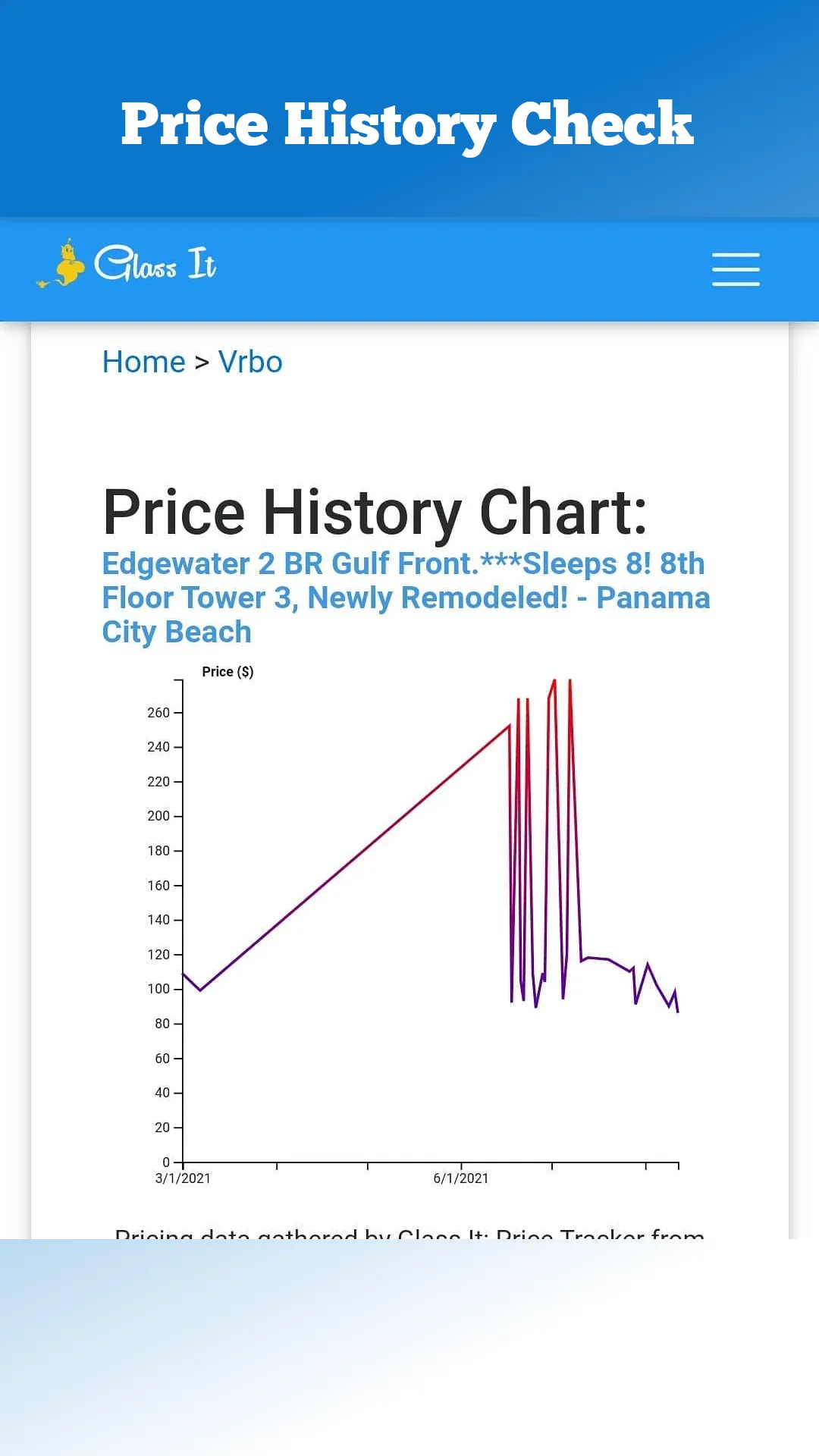
Task: Click the tallest red price spike peak
Action: (x=554, y=681)
